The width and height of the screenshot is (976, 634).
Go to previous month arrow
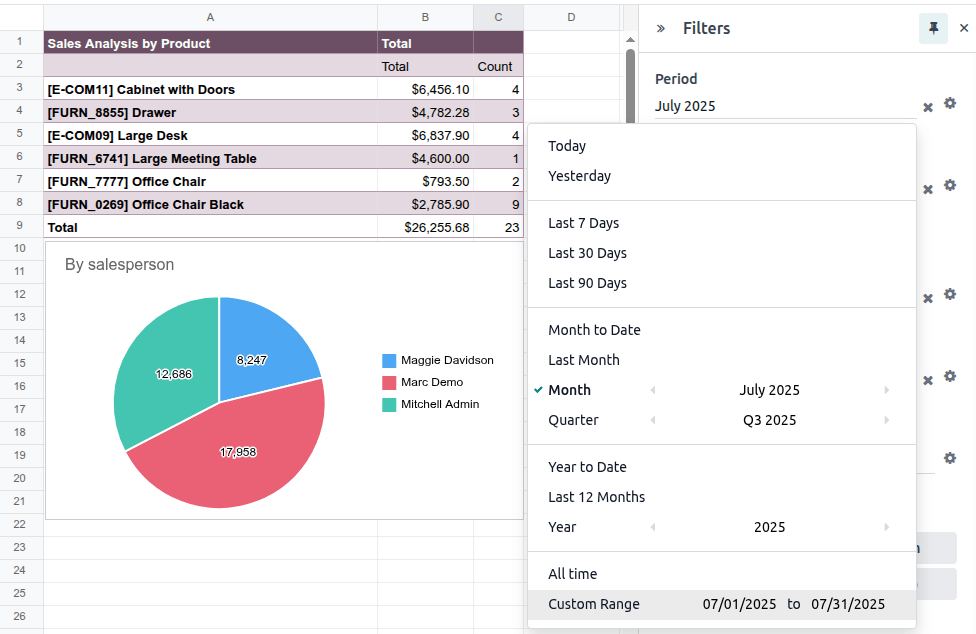point(653,390)
